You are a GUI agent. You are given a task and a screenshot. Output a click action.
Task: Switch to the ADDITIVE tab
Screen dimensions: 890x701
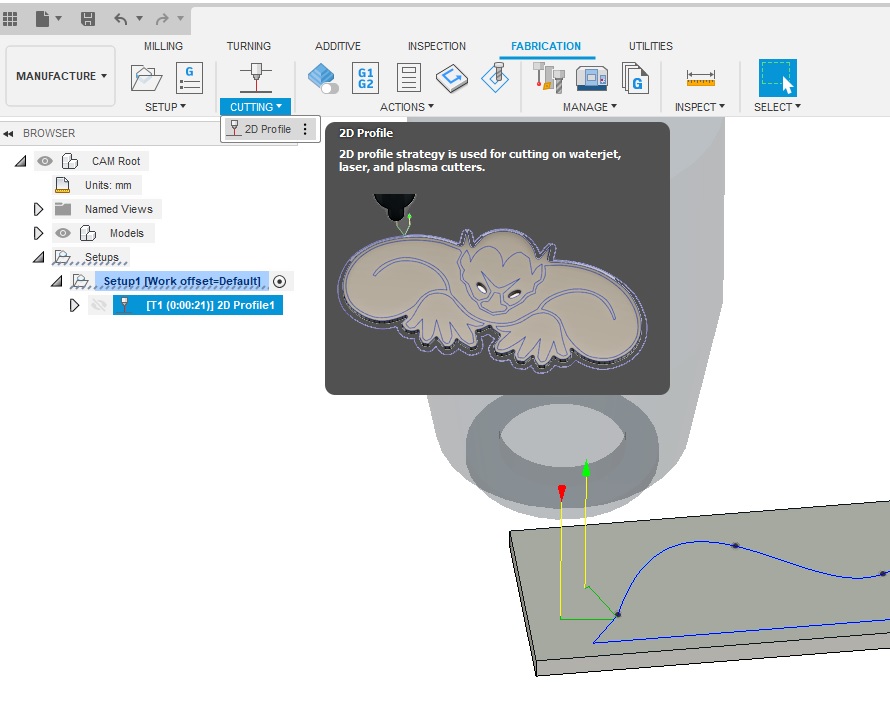[338, 46]
